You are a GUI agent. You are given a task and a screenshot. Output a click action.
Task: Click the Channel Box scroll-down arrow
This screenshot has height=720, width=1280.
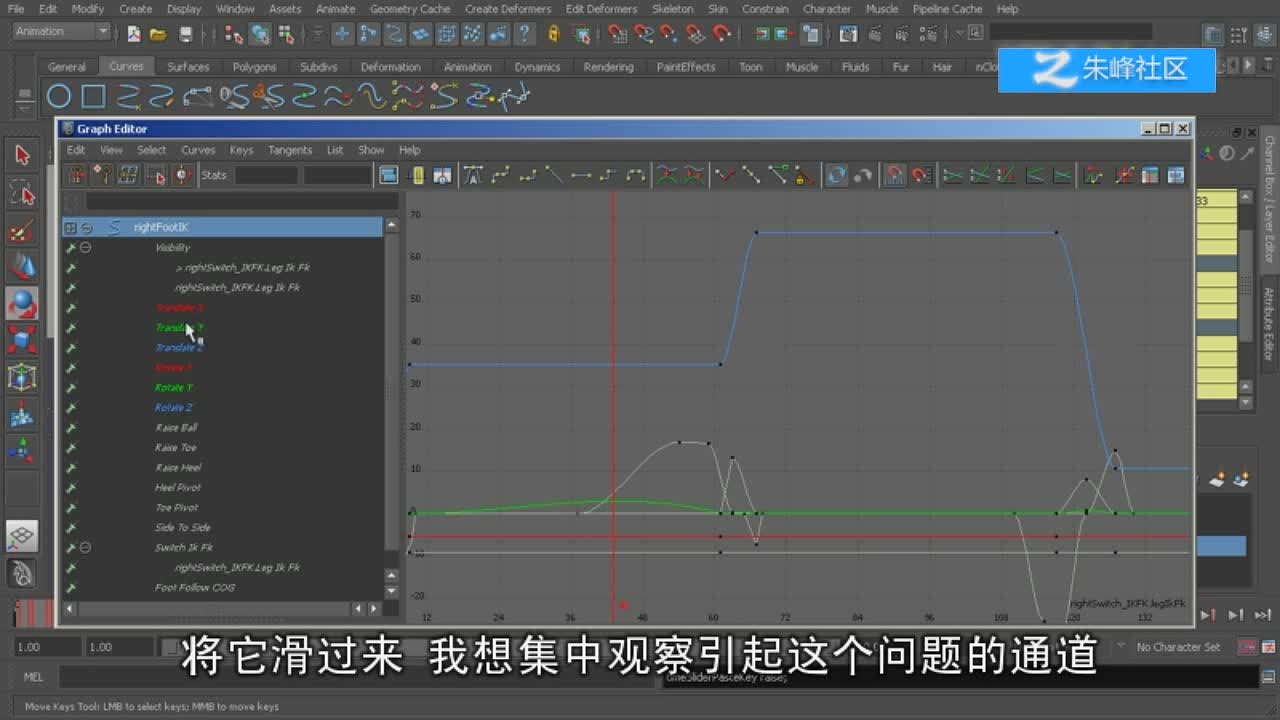click(x=1245, y=402)
